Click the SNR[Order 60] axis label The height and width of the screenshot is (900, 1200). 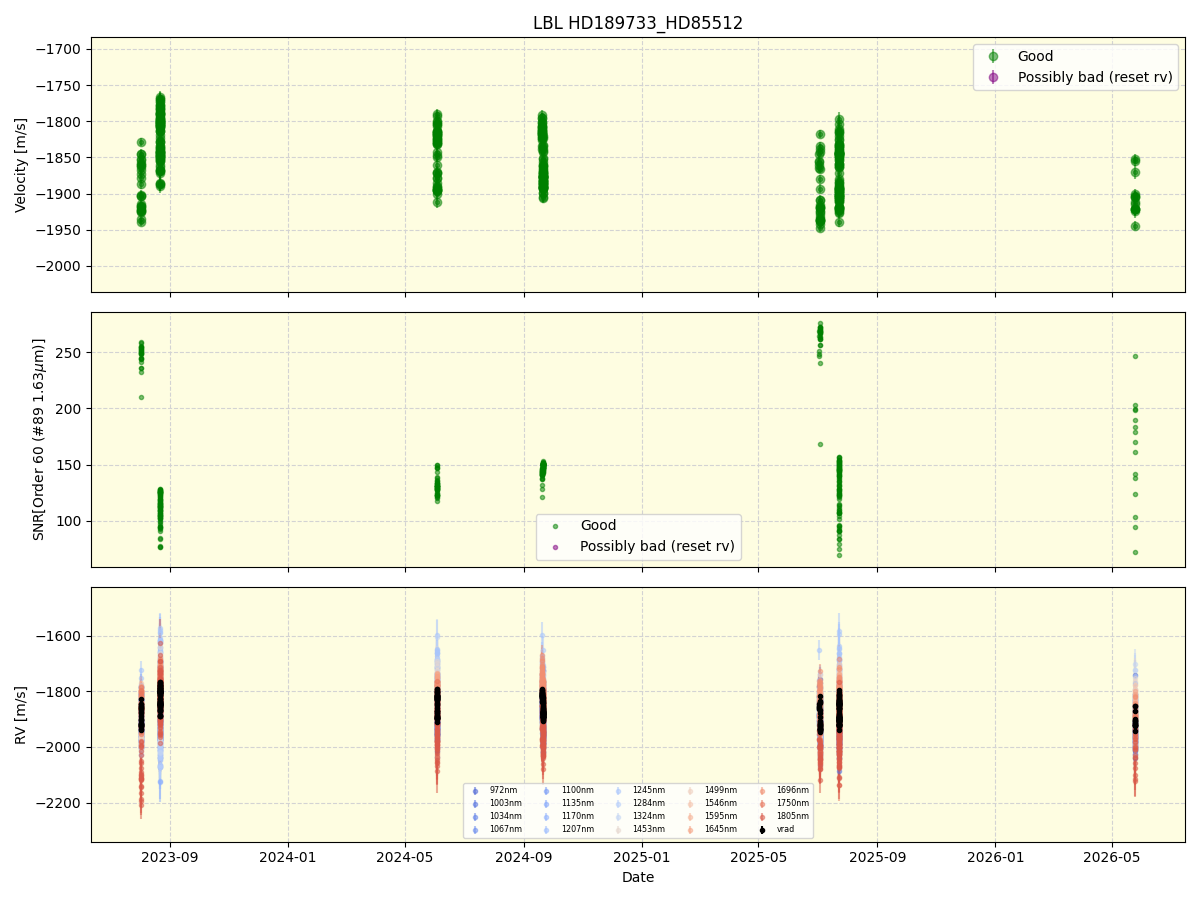[39, 439]
